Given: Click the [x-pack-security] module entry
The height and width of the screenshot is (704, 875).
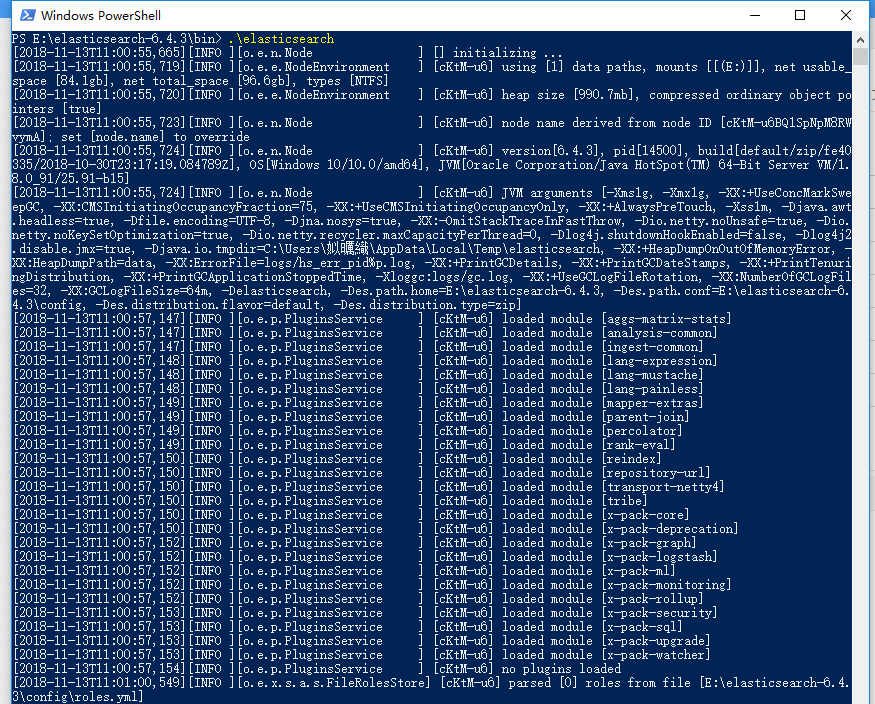Looking at the screenshot, I should pos(660,613).
